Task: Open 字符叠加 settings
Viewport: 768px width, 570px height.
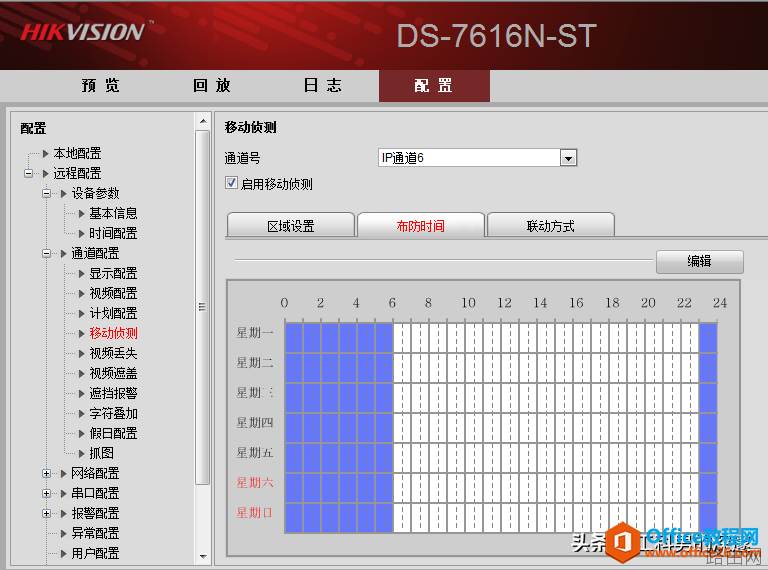Action: [113, 413]
